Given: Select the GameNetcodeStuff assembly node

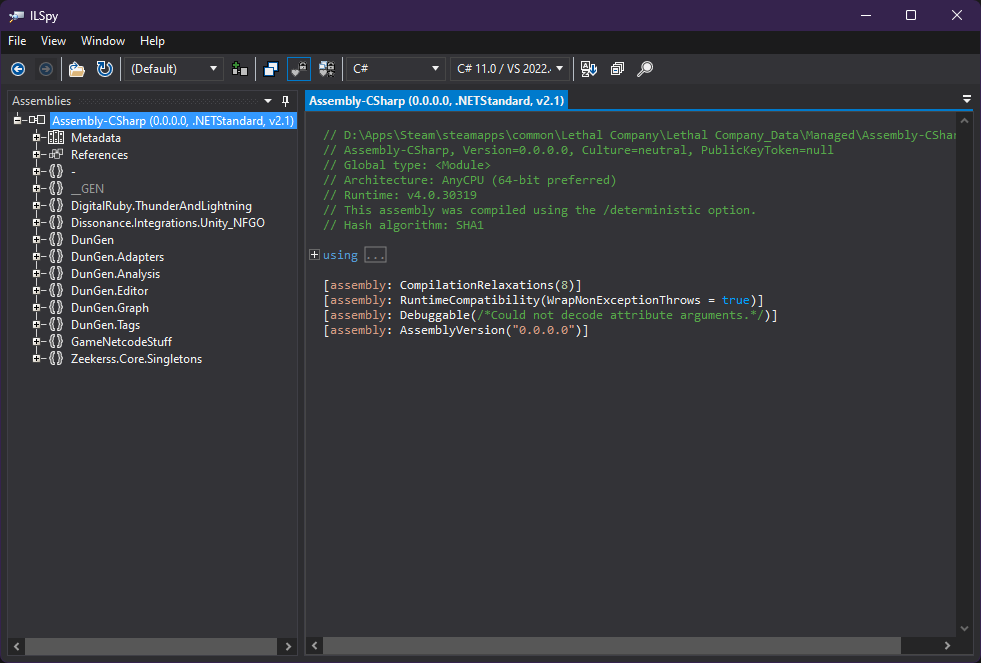Looking at the screenshot, I should coord(122,341).
